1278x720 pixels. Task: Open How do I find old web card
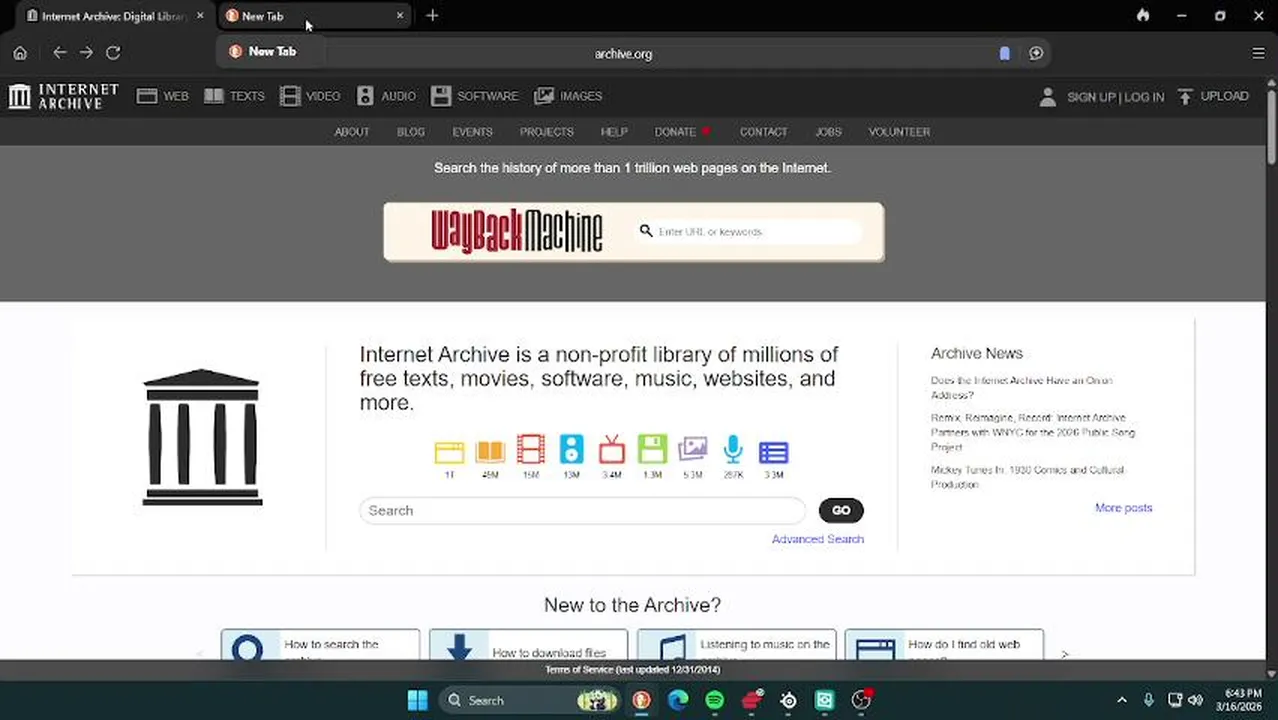click(x=944, y=646)
